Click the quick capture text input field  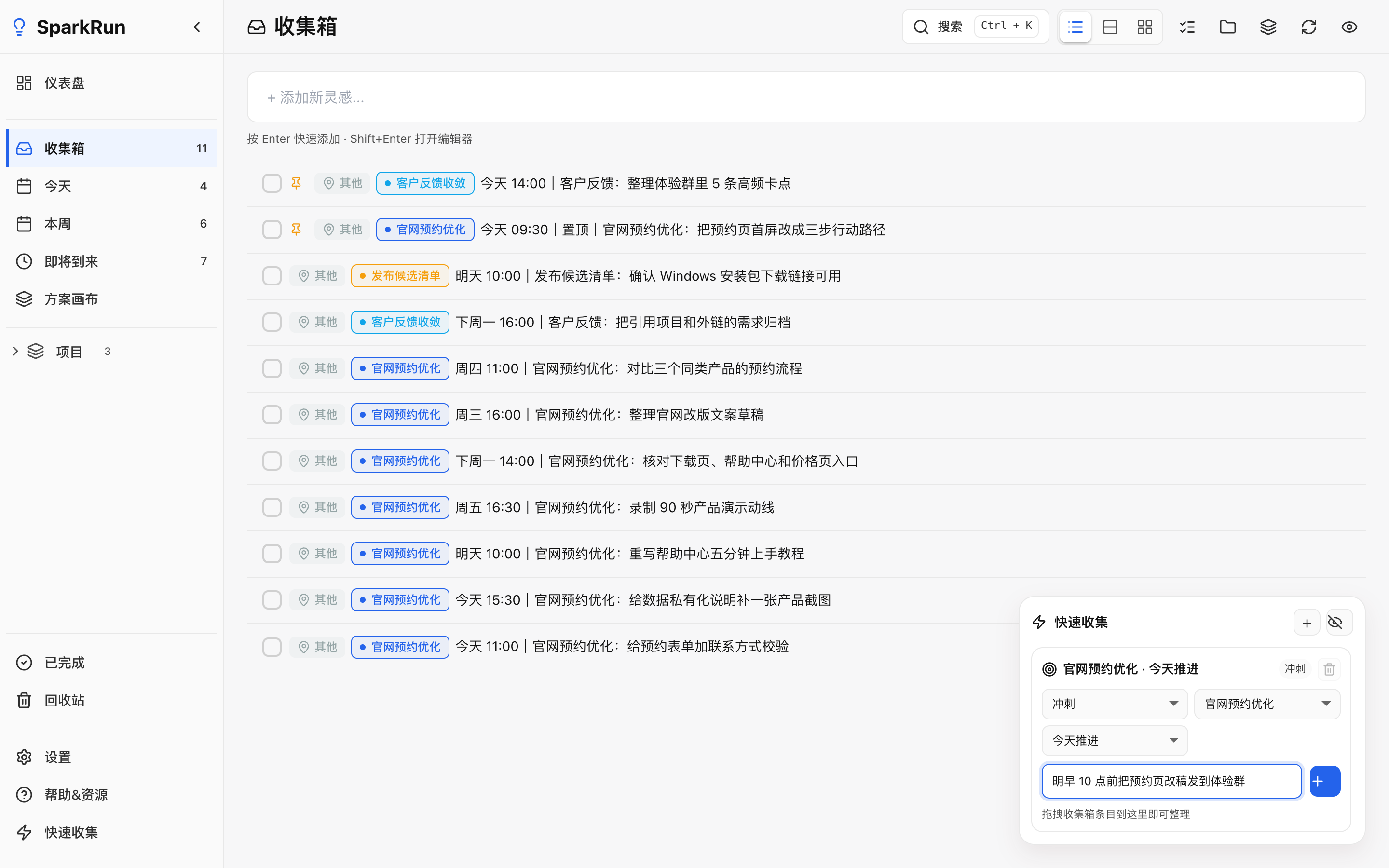point(1171,781)
